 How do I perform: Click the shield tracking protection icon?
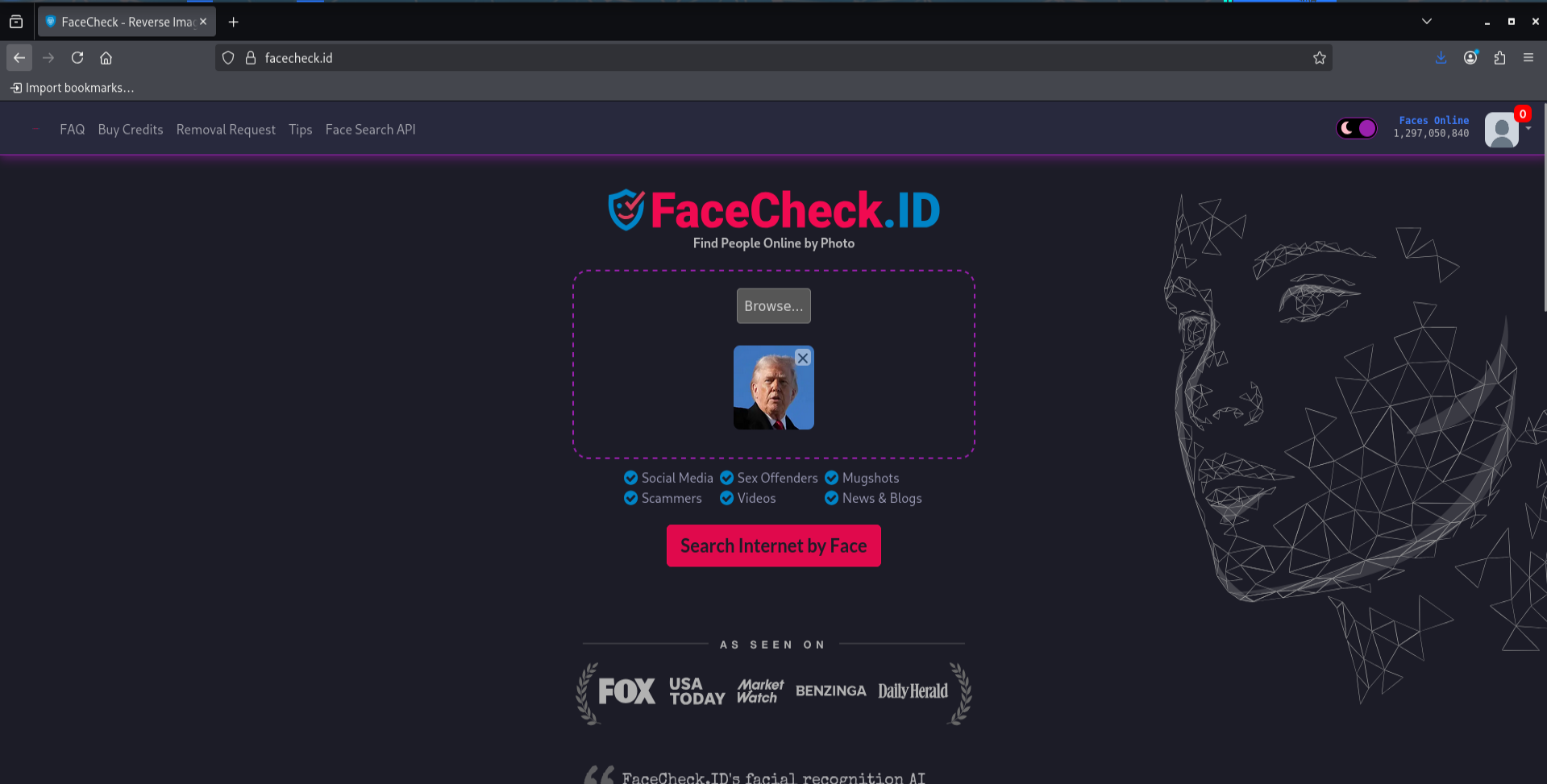(x=228, y=58)
